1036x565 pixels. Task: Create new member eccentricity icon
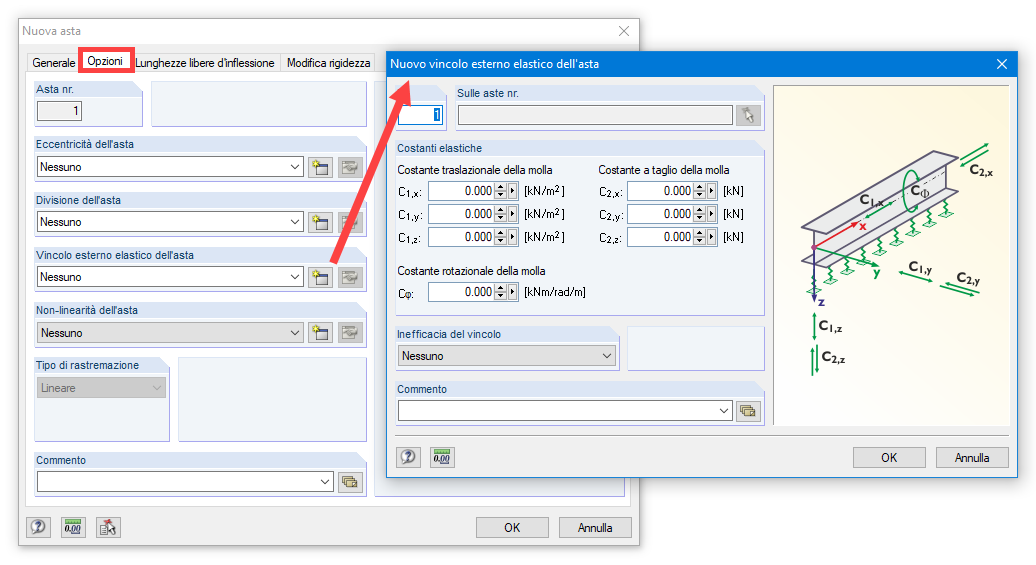[x=320, y=167]
